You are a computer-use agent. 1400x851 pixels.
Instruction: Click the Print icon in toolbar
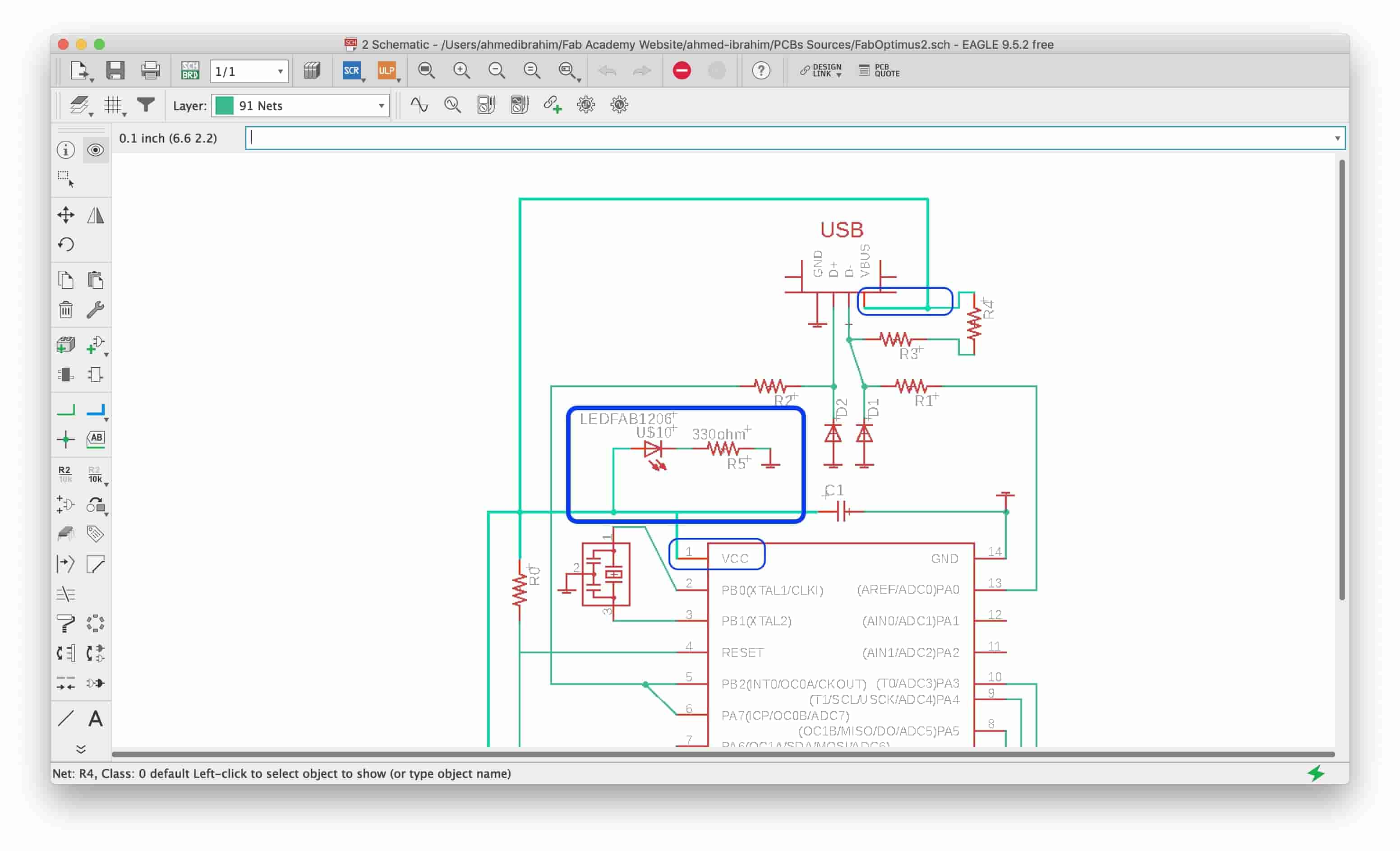(150, 70)
